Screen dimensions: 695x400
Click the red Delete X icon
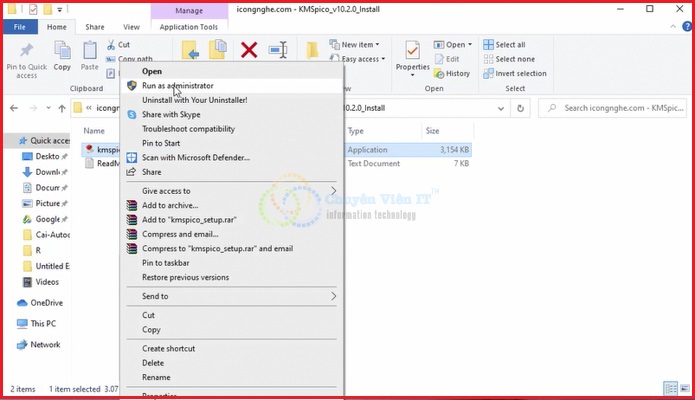(x=249, y=50)
